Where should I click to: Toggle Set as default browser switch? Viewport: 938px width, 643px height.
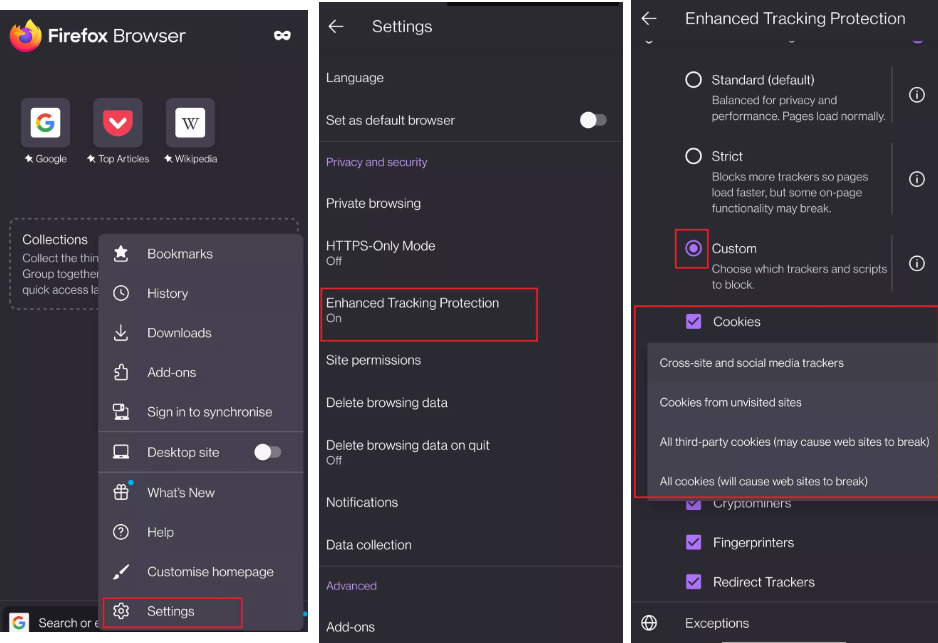pyautogui.click(x=593, y=120)
